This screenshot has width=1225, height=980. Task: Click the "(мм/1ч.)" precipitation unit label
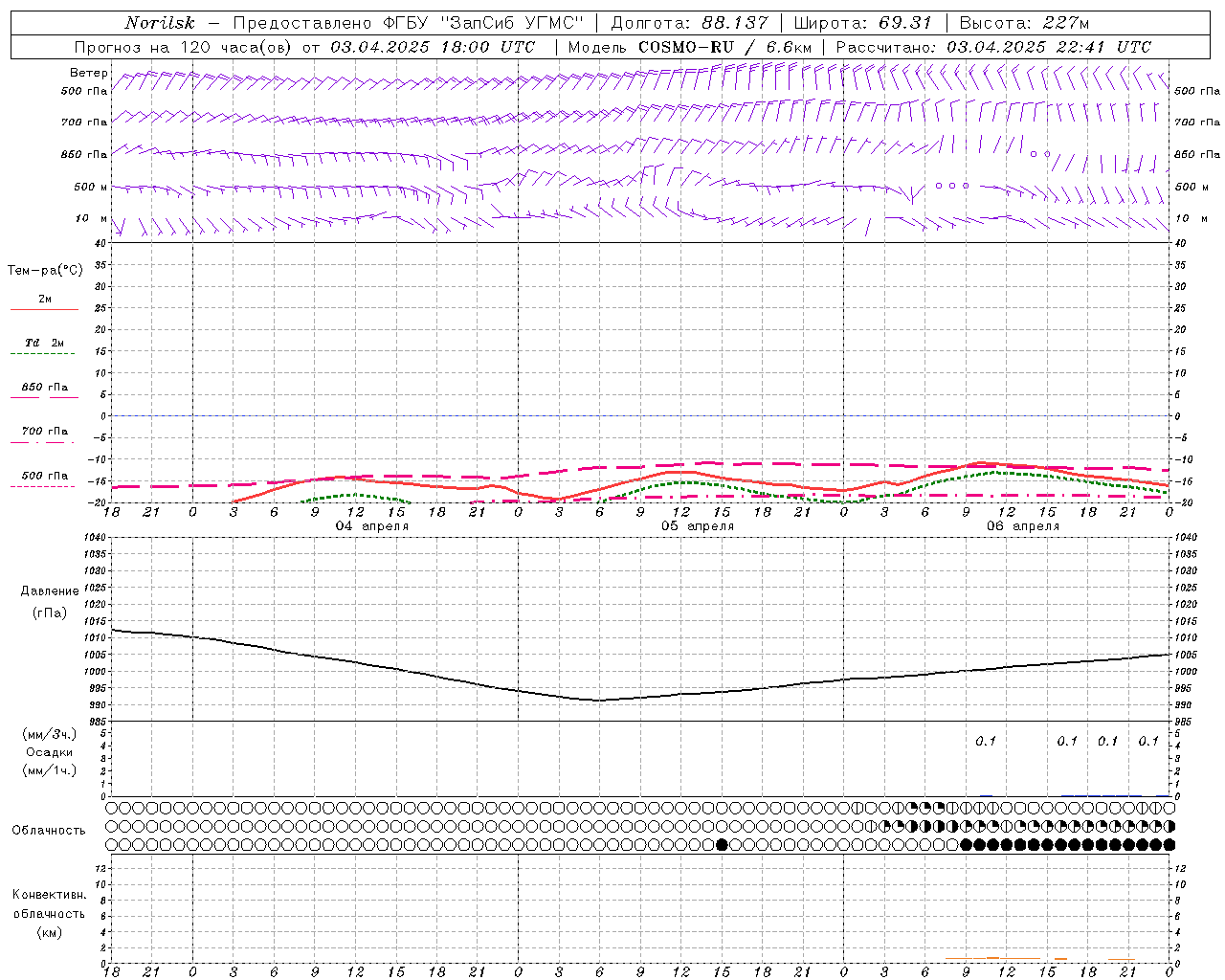pos(50,770)
